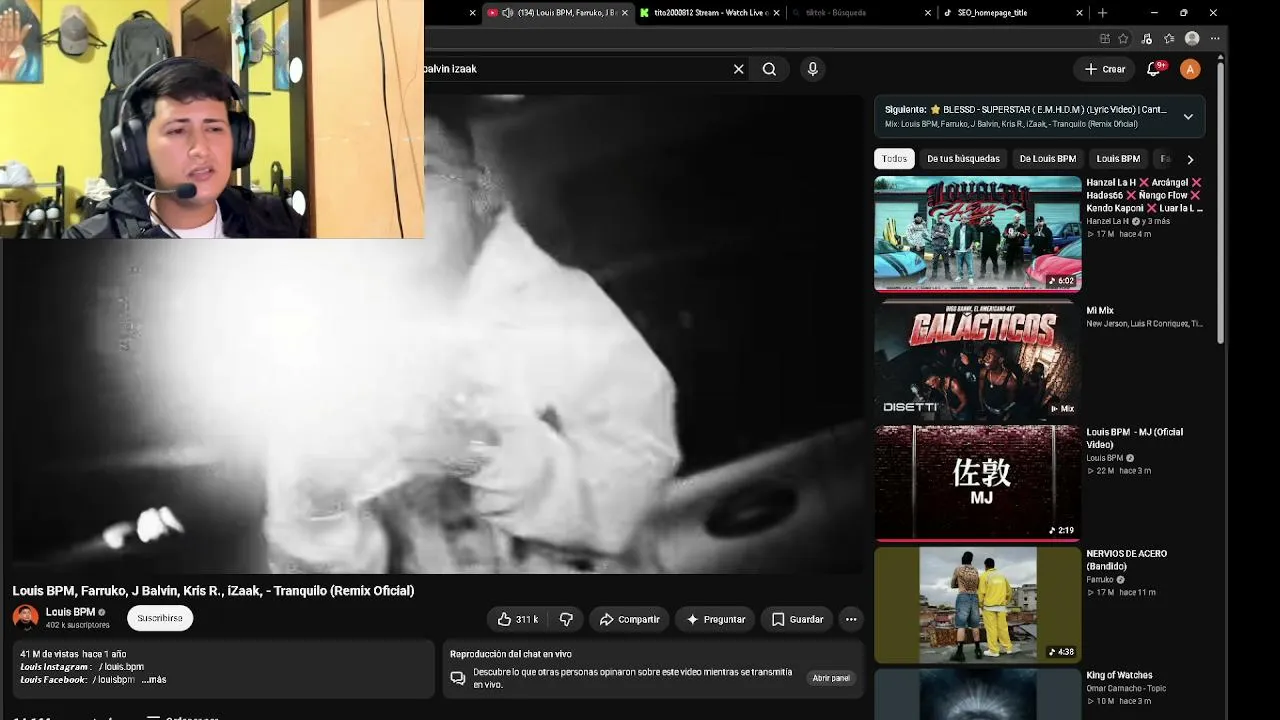Open browser favorites list icon
The height and width of the screenshot is (720, 1280).
point(1169,39)
